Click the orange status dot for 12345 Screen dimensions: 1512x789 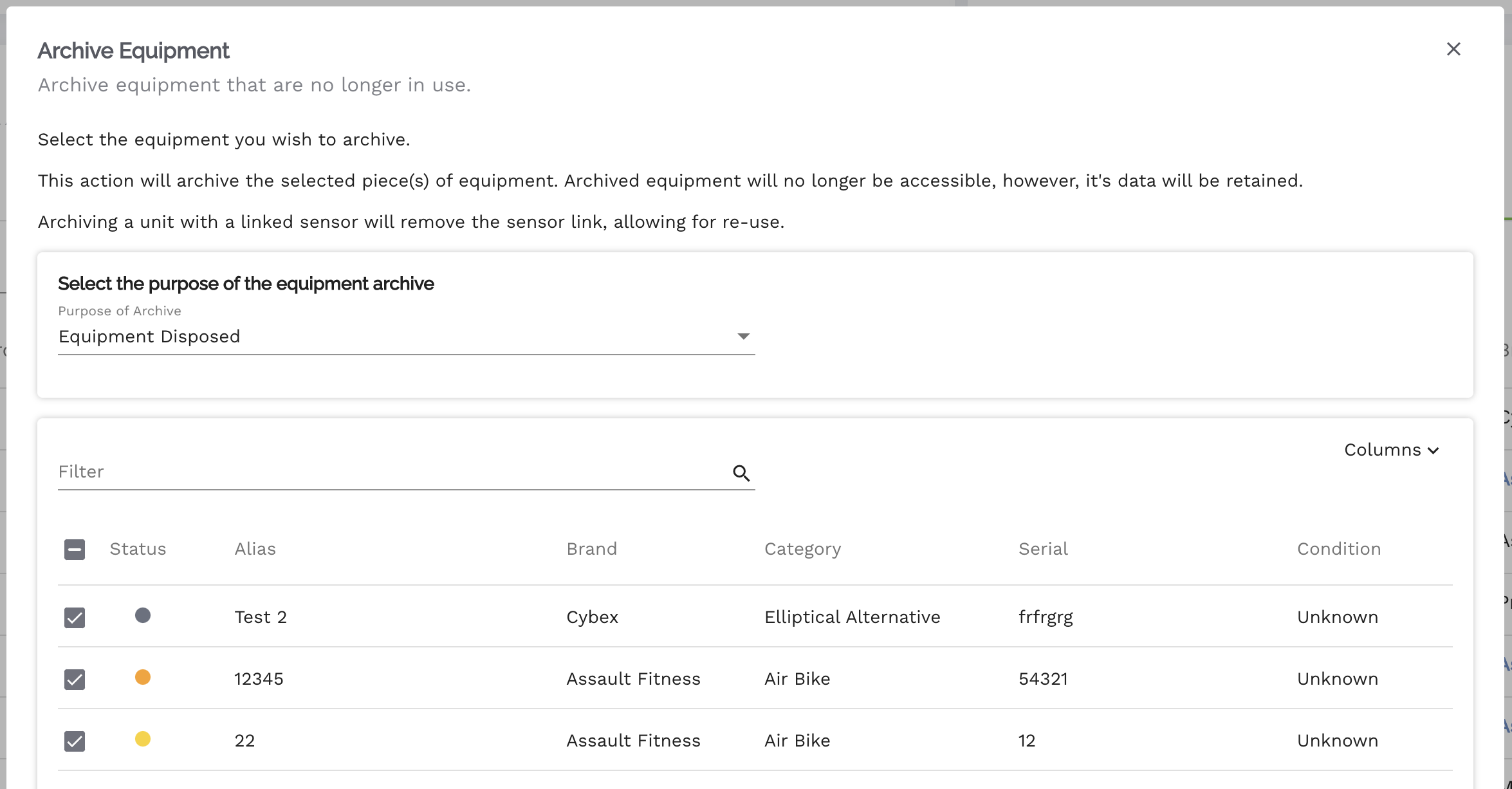pyautogui.click(x=143, y=678)
